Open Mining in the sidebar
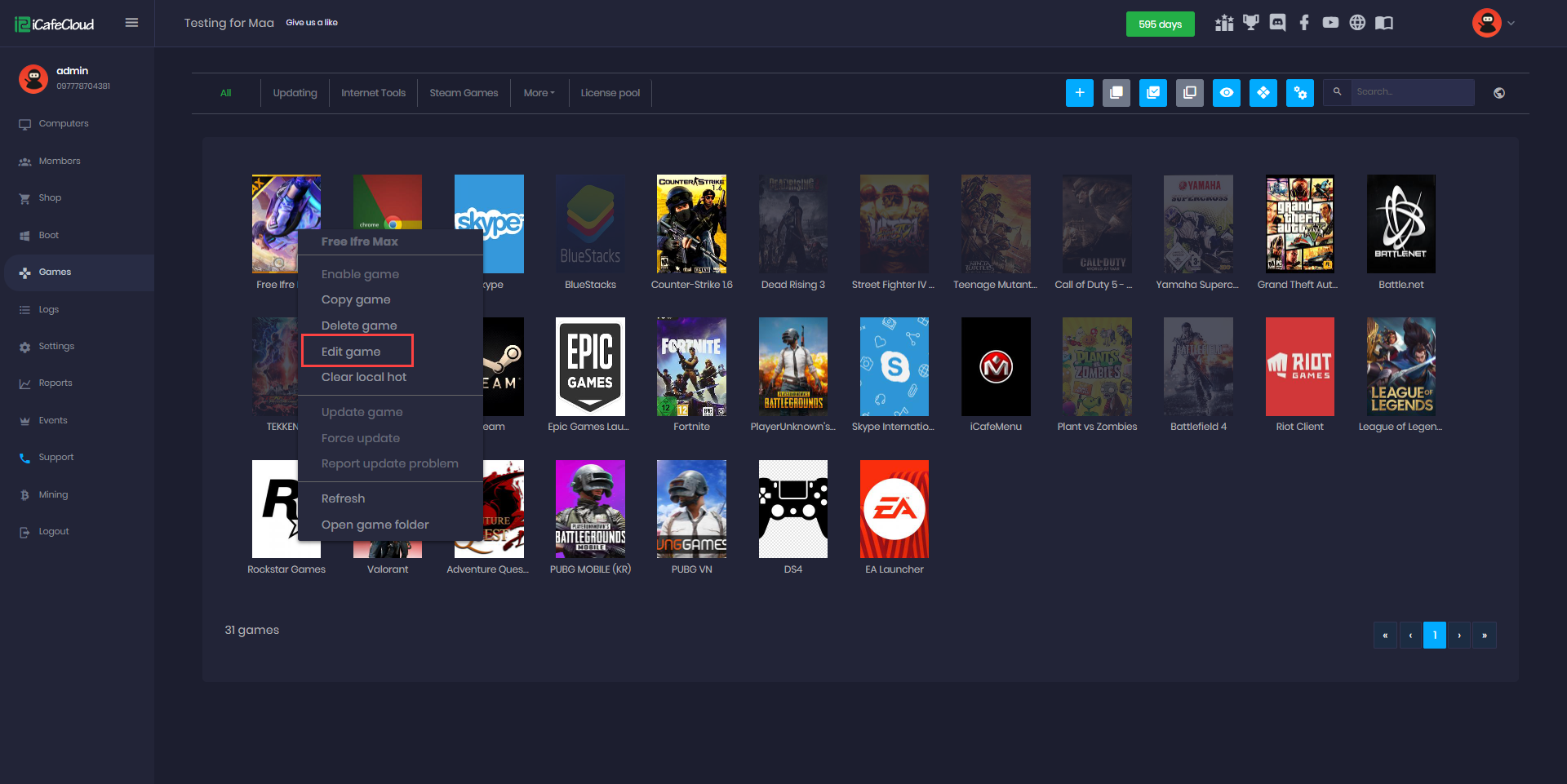Viewport: 1567px width, 784px height. coord(53,495)
